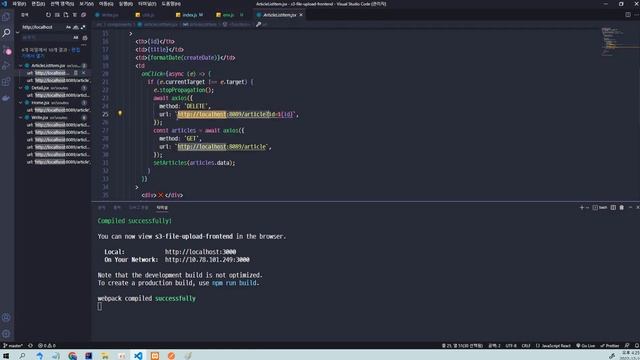Open notifications bell in status bar
Screen dimensions: 640x360
(636, 345)
